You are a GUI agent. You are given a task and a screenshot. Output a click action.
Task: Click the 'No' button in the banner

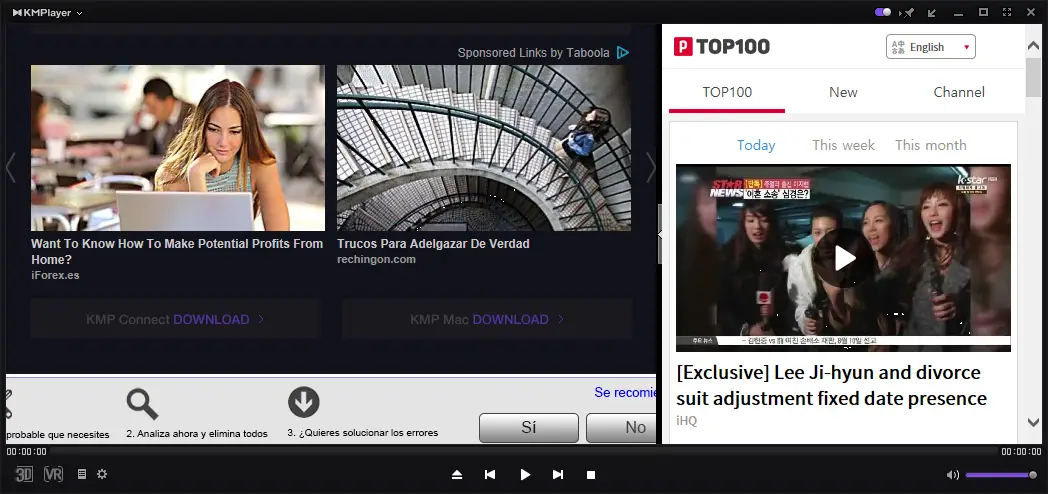tap(621, 427)
